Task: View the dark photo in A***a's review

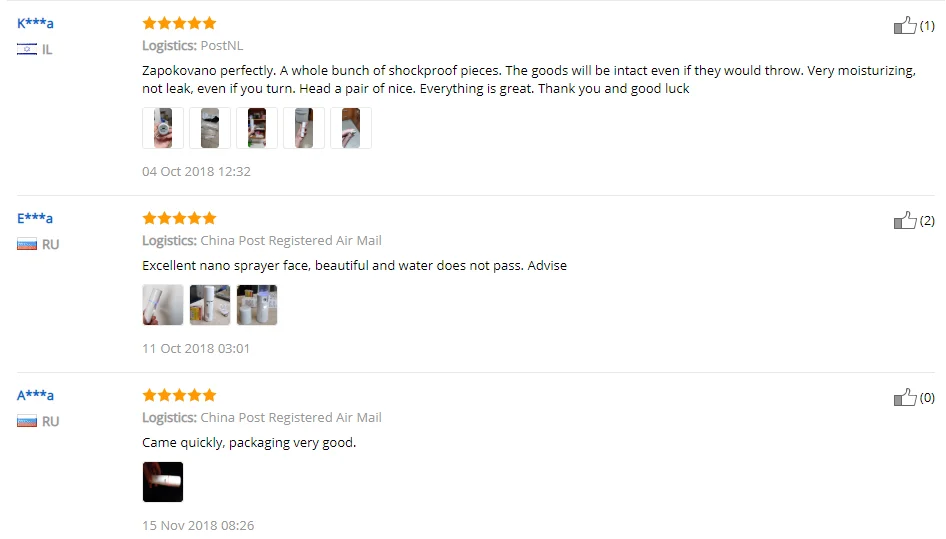Action: [163, 482]
